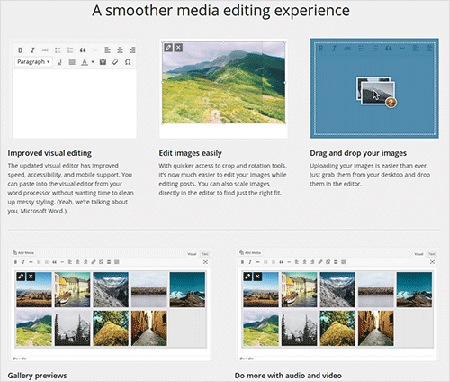
Task: Switch to the Text tab in the Gallery previews editor
Action: 205,254
